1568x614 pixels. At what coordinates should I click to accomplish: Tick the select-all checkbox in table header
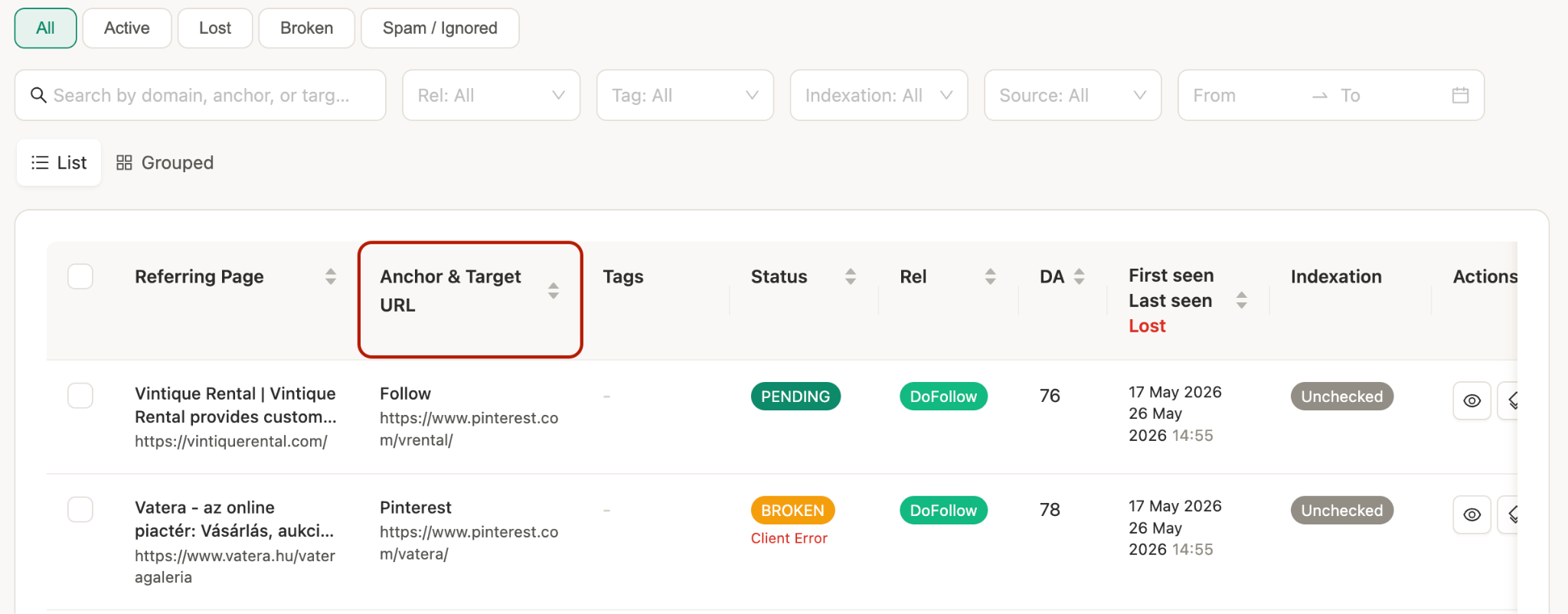80,276
